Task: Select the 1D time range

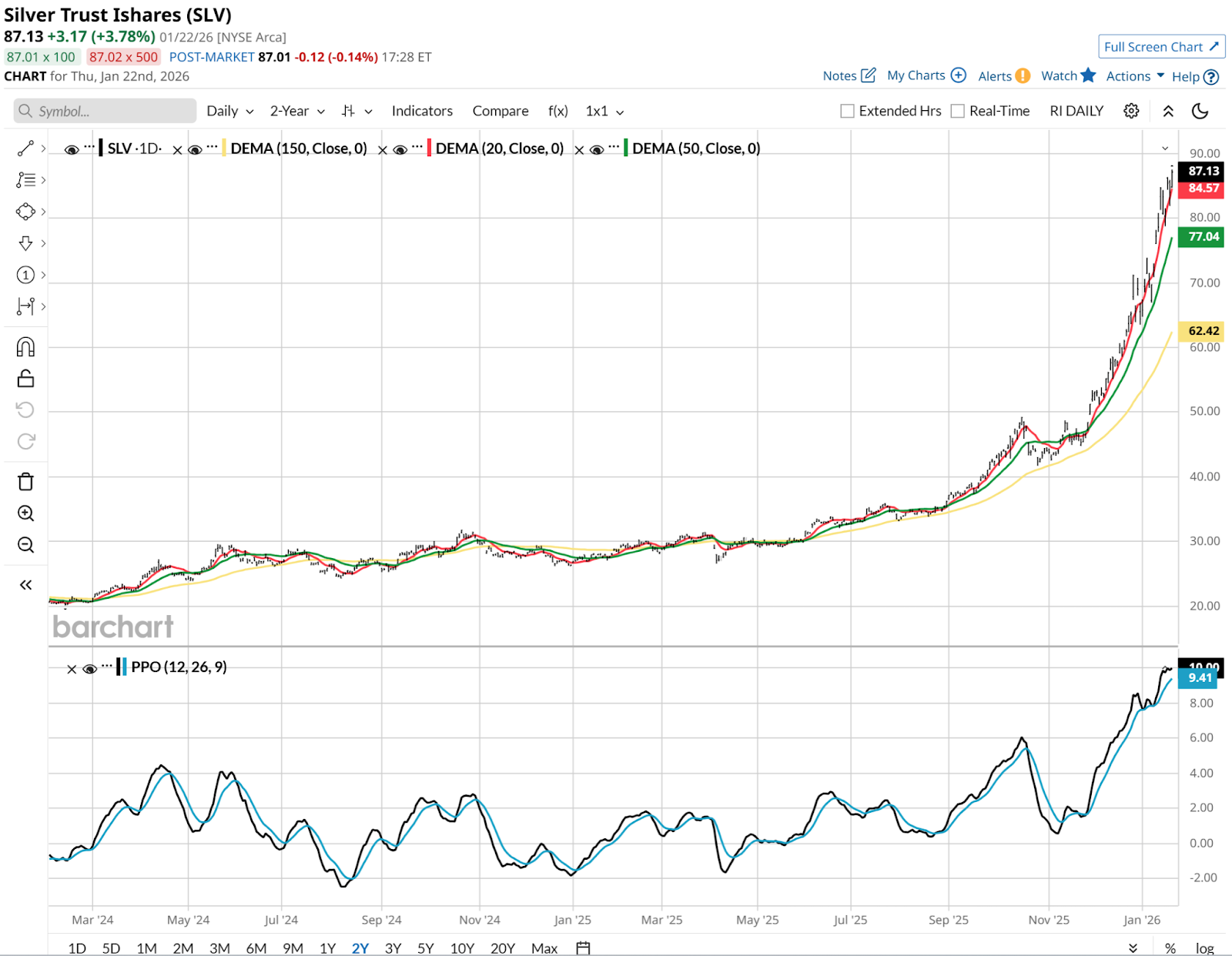Action: 77,948
